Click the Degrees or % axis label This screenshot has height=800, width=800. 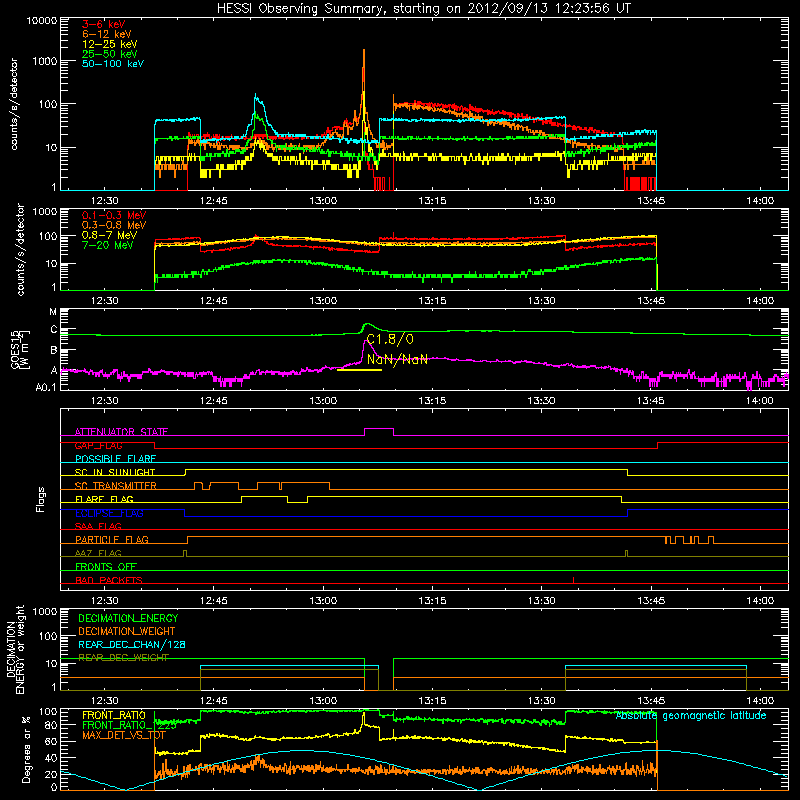[26, 750]
